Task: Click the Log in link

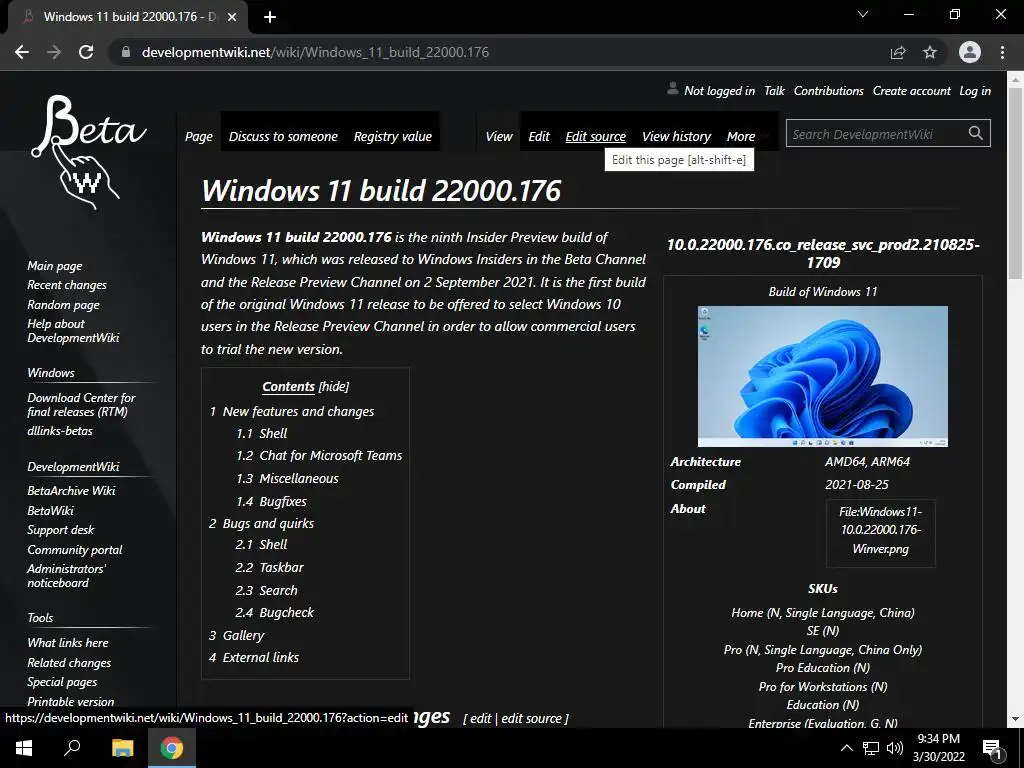Action: [x=975, y=91]
